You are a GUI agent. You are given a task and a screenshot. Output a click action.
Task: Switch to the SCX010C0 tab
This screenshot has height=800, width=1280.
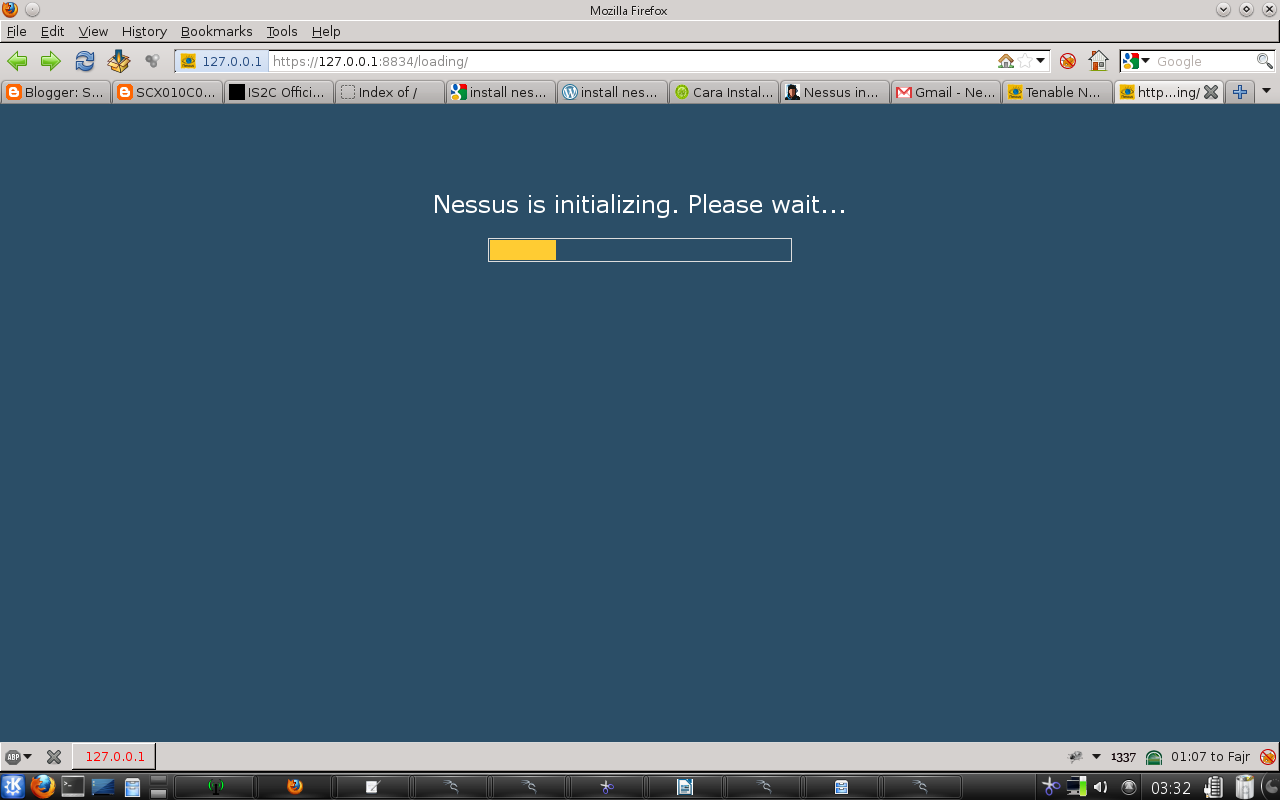click(167, 92)
